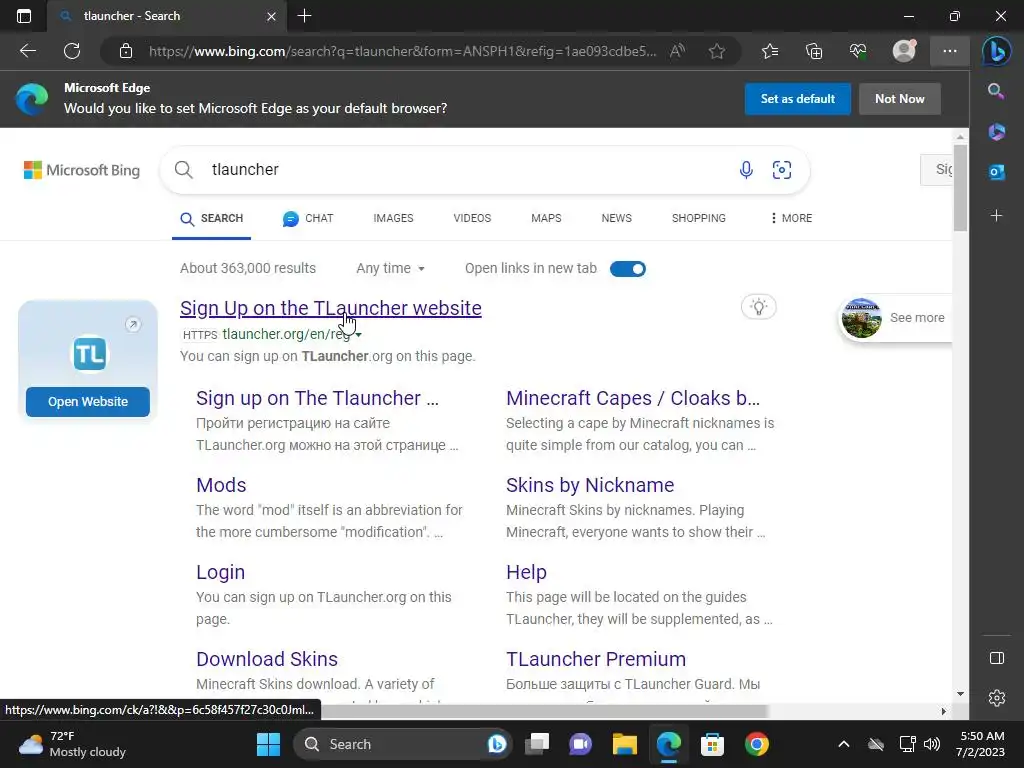Open Chrome from the taskbar
This screenshot has width=1024, height=768.
point(756,744)
